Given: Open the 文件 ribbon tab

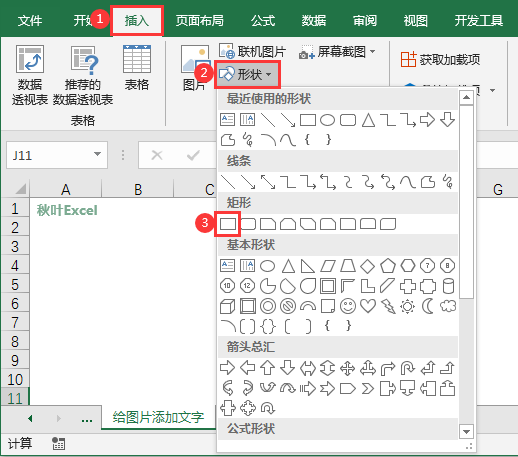Looking at the screenshot, I should click(x=30, y=21).
